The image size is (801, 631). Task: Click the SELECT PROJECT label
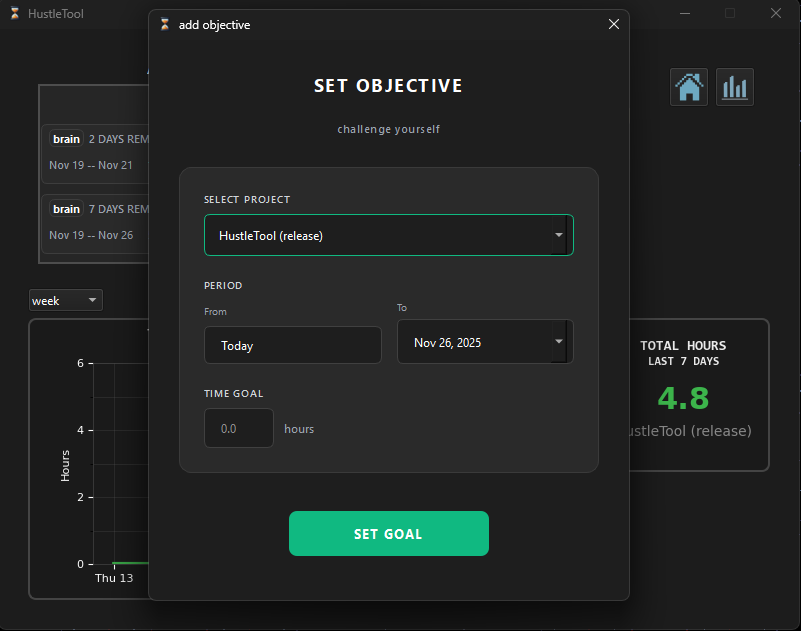(x=247, y=200)
